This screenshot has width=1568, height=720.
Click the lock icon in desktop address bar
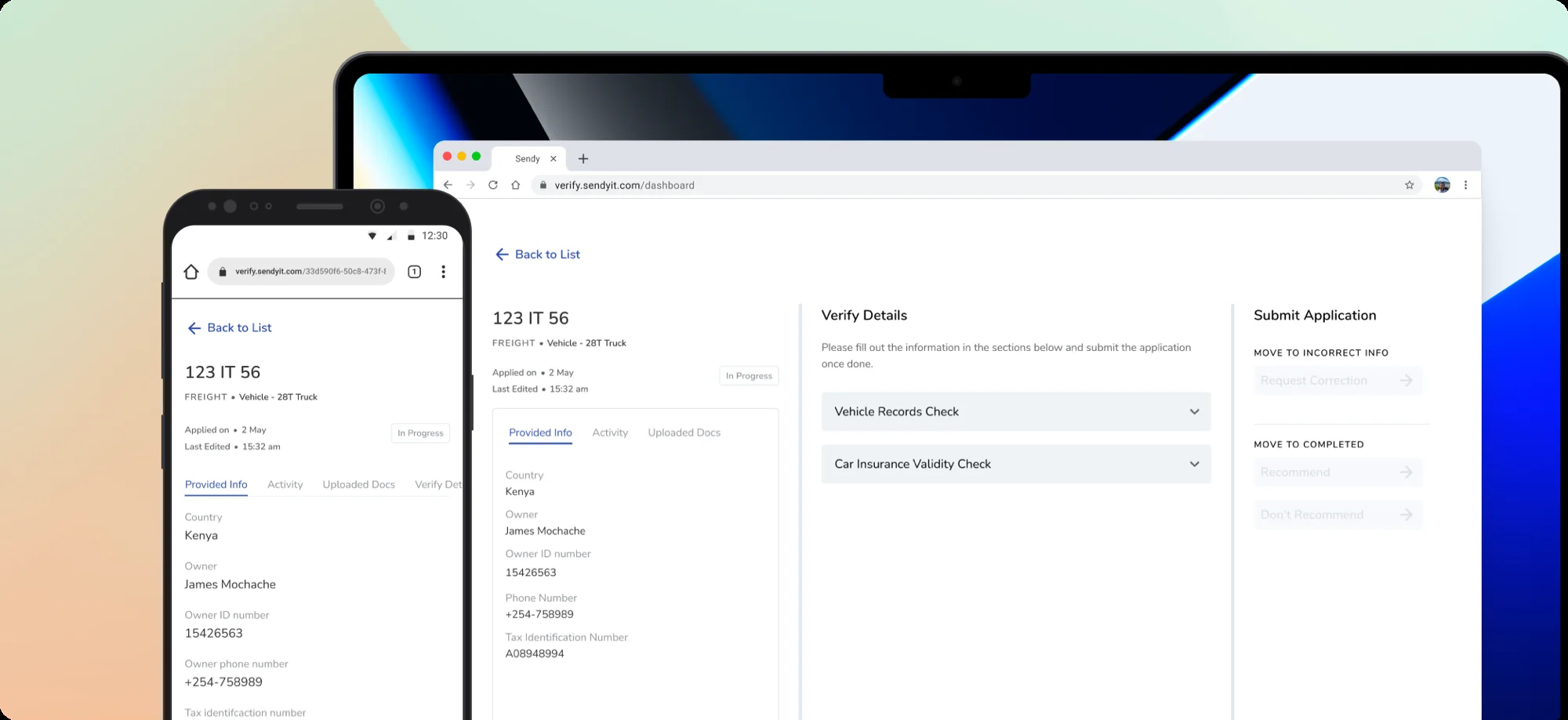click(543, 185)
